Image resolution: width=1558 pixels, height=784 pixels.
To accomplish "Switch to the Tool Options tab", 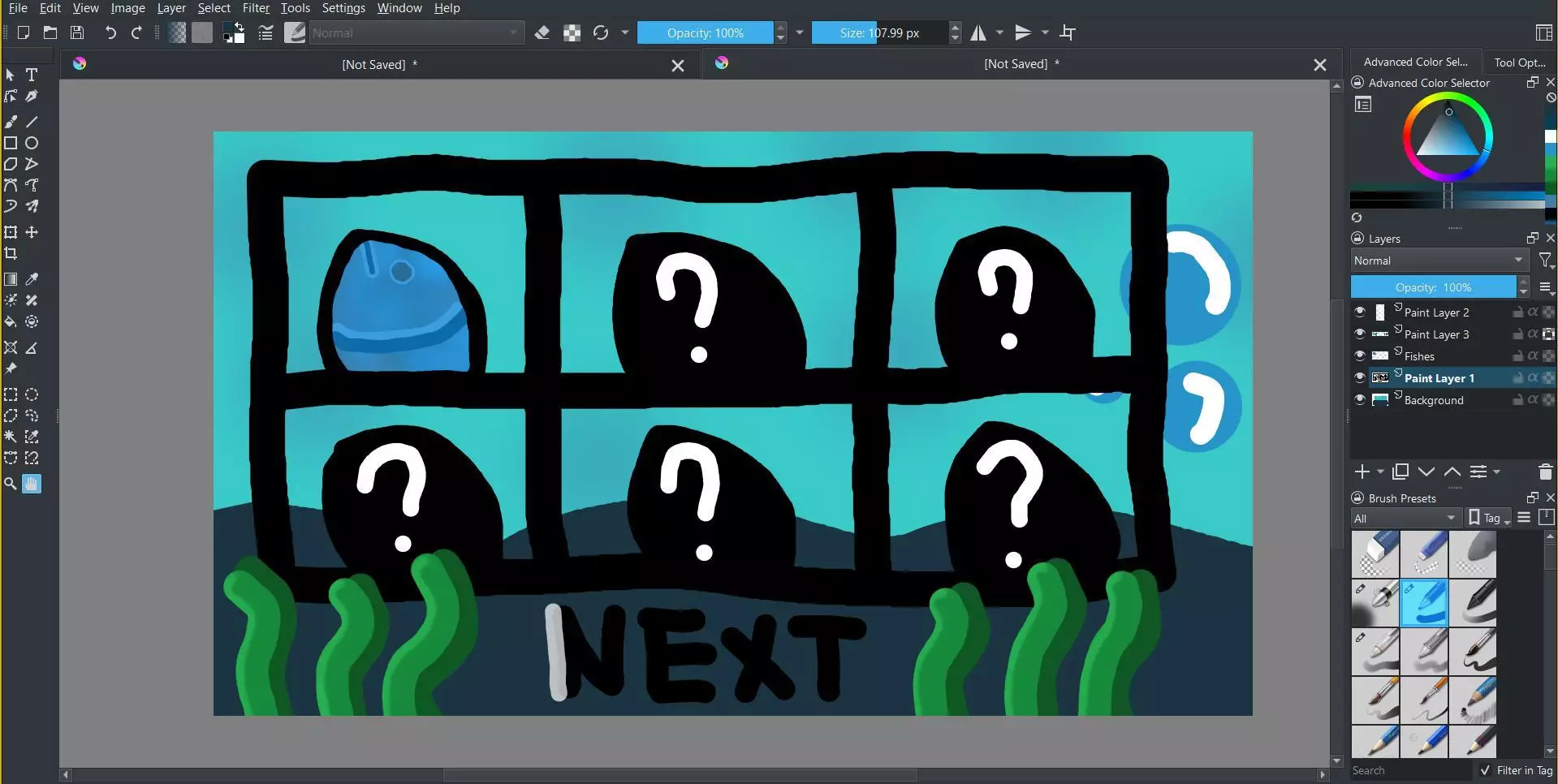I will [1519, 62].
